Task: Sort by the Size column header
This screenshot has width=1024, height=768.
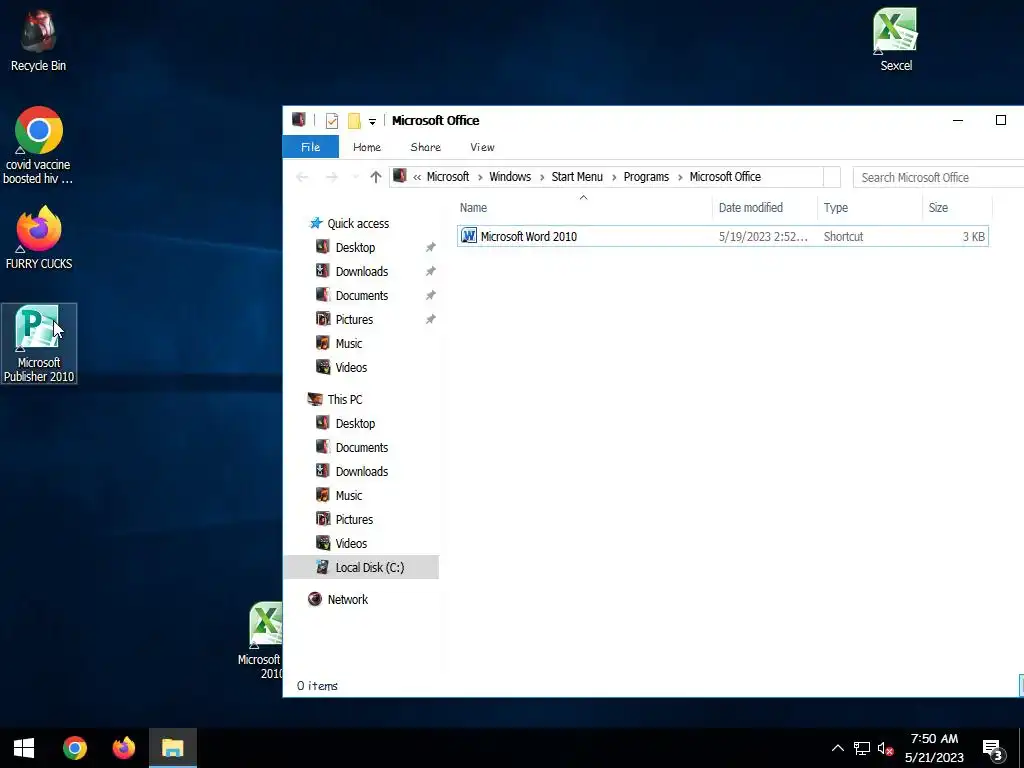Action: coord(957,208)
